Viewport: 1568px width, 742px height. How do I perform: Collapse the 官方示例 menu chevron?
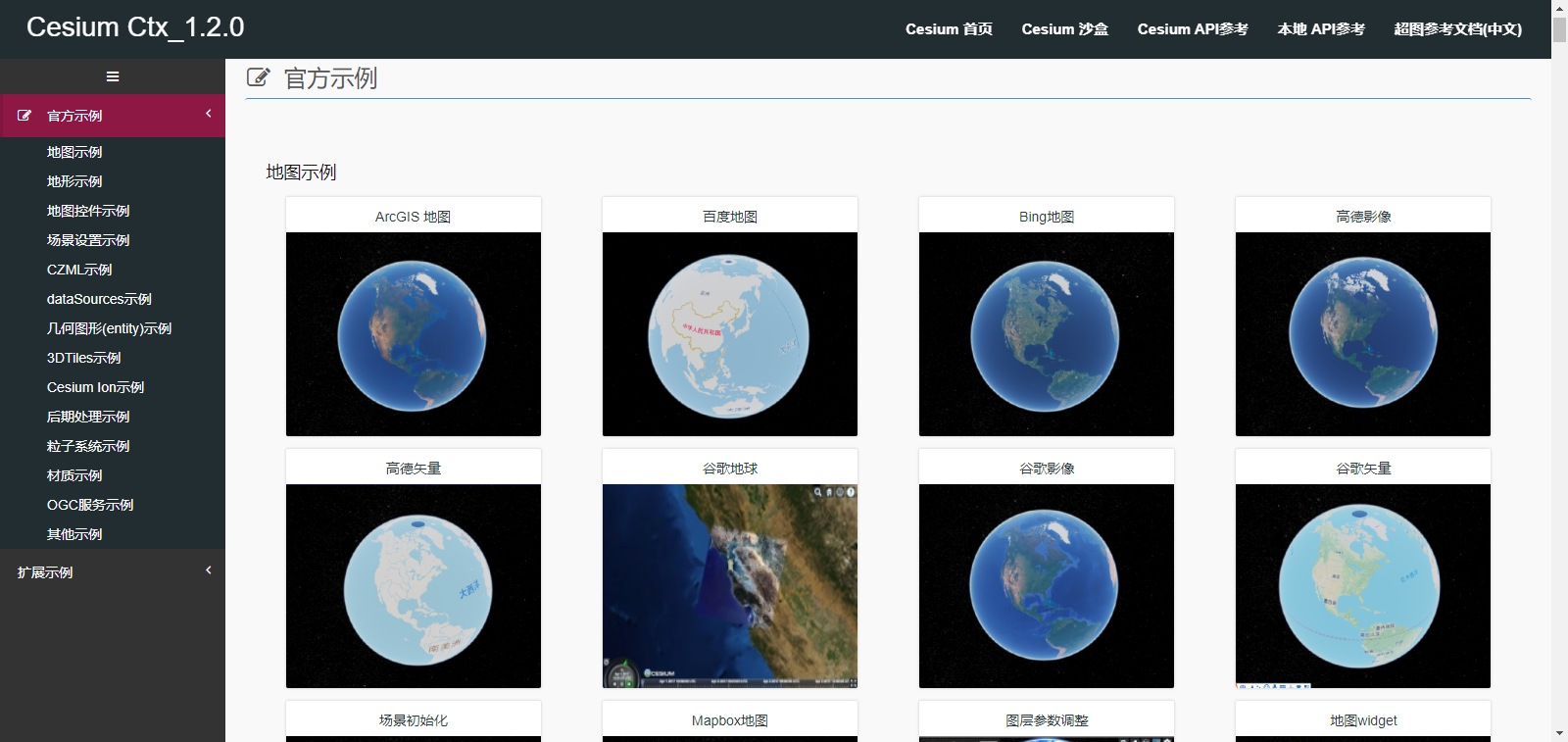(209, 114)
